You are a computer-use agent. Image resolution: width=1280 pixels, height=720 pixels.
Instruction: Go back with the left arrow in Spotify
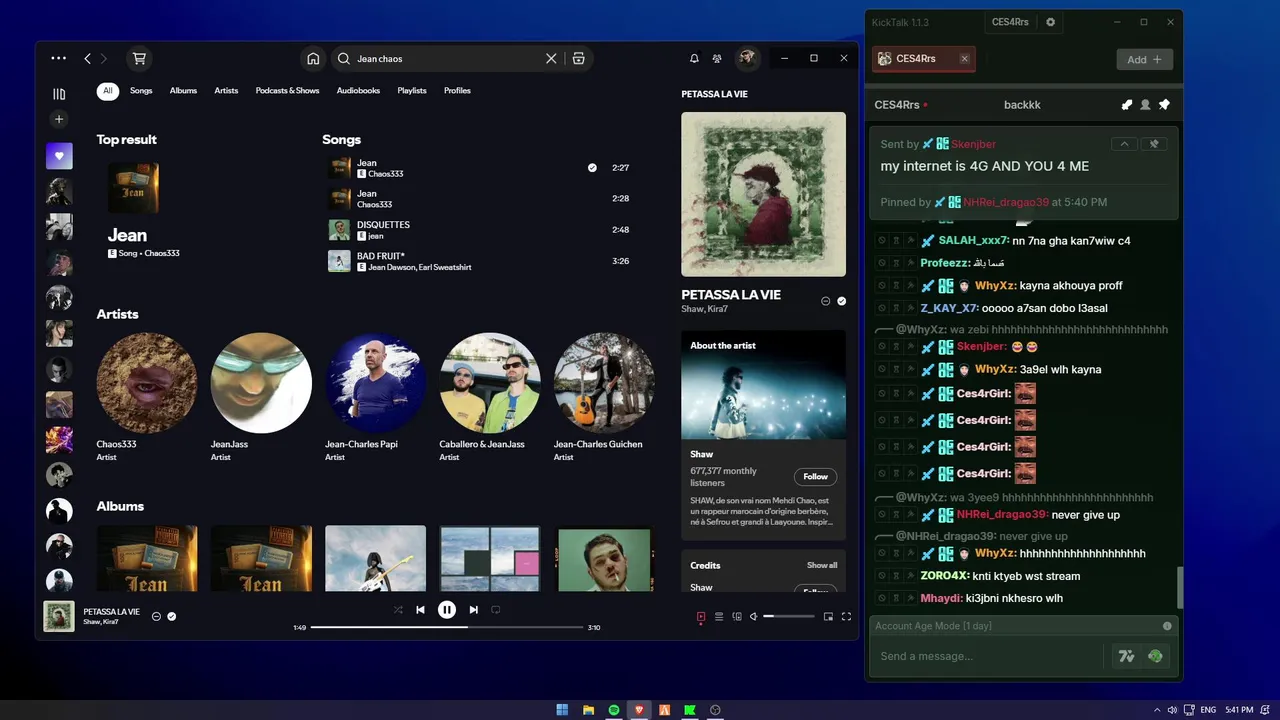[87, 58]
